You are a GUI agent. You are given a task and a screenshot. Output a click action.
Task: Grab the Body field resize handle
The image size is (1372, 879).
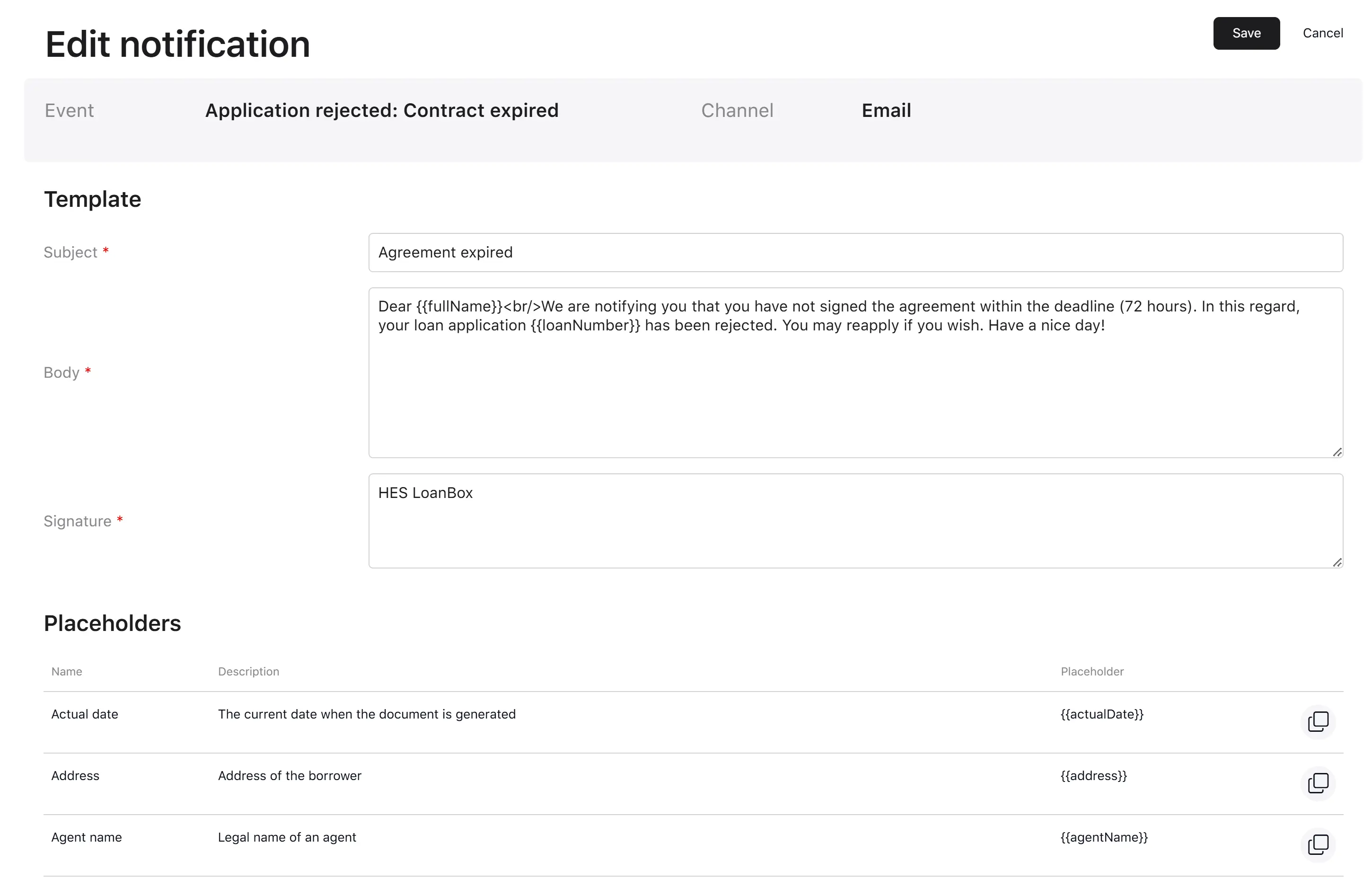pos(1337,452)
